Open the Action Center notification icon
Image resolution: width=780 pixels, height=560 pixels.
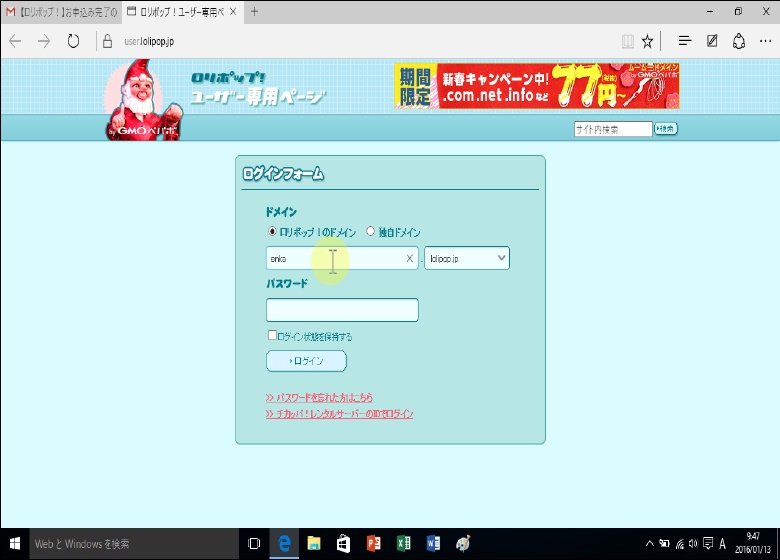pos(708,544)
